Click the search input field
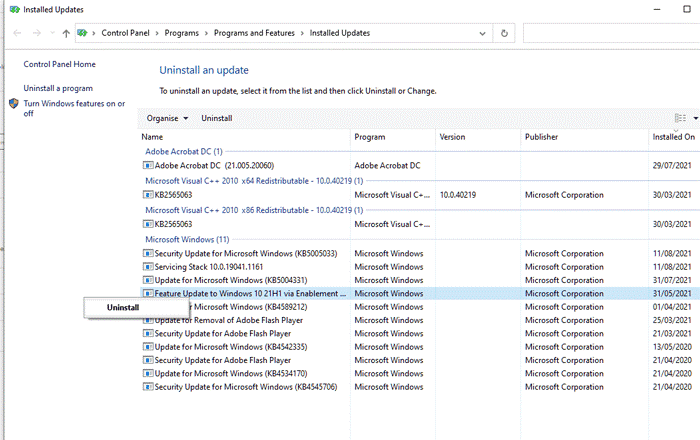 [x=610, y=33]
